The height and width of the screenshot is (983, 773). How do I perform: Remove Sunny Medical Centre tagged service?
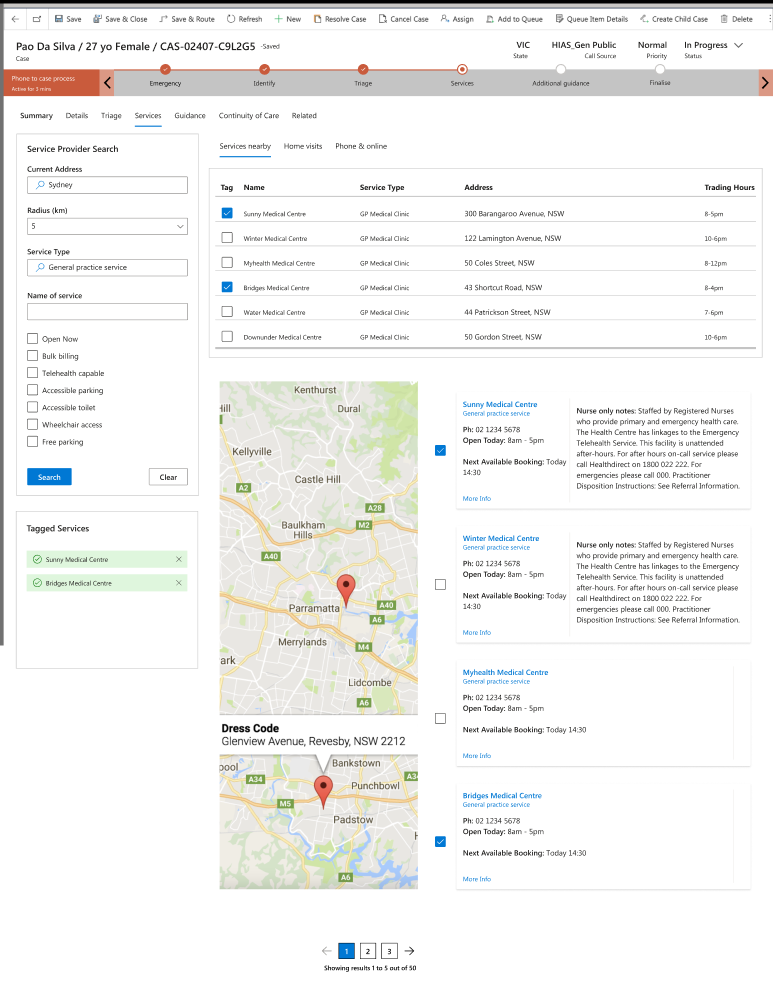coord(179,559)
